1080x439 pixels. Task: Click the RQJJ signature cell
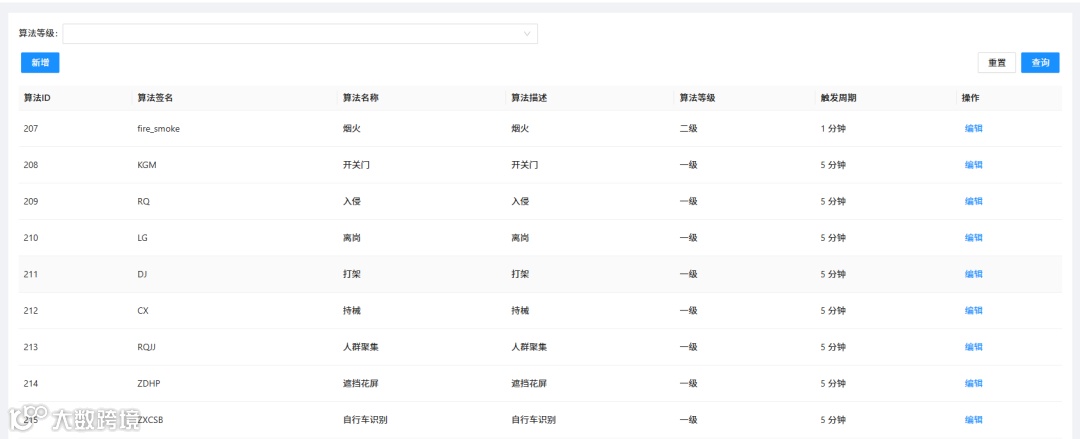click(147, 347)
